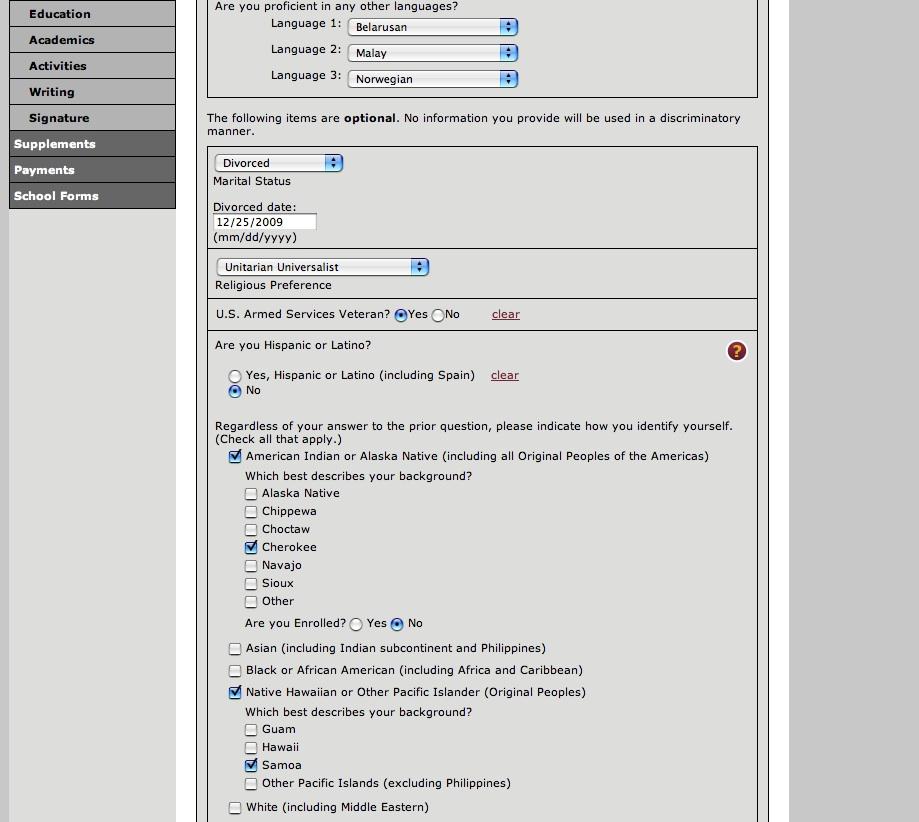The height and width of the screenshot is (822, 919).
Task: Open the Supplements menu item
Action: coord(92,144)
